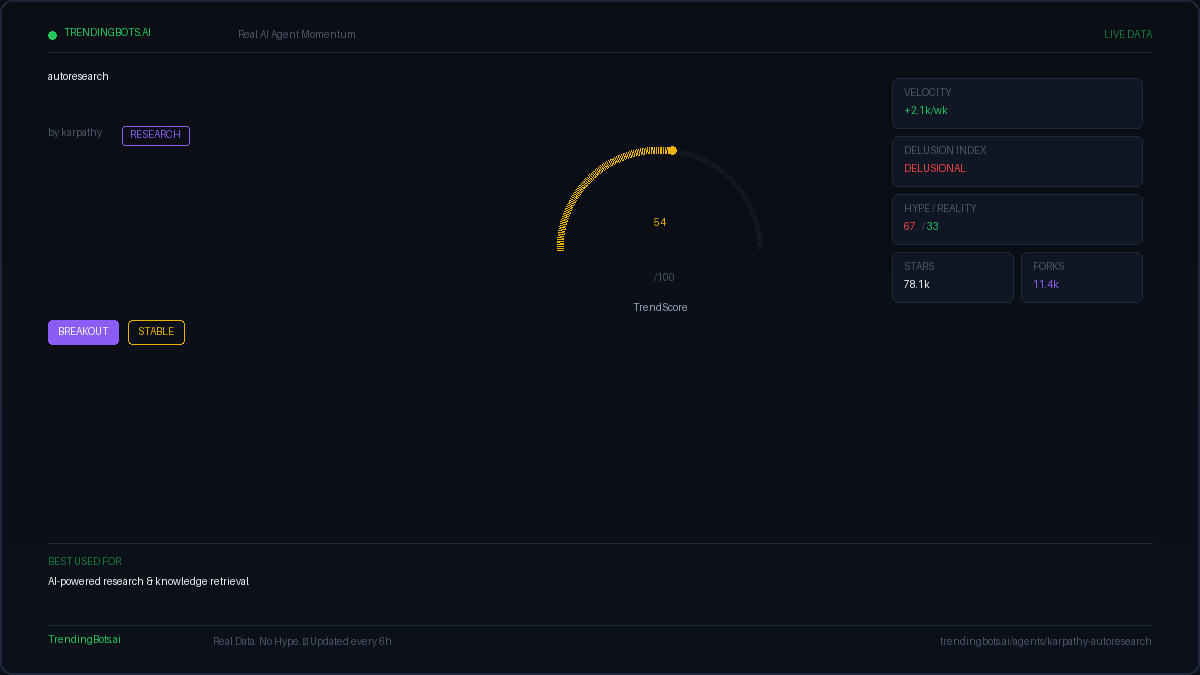Click the reality value 33
Image resolution: width=1200 pixels, height=675 pixels.
click(933, 227)
